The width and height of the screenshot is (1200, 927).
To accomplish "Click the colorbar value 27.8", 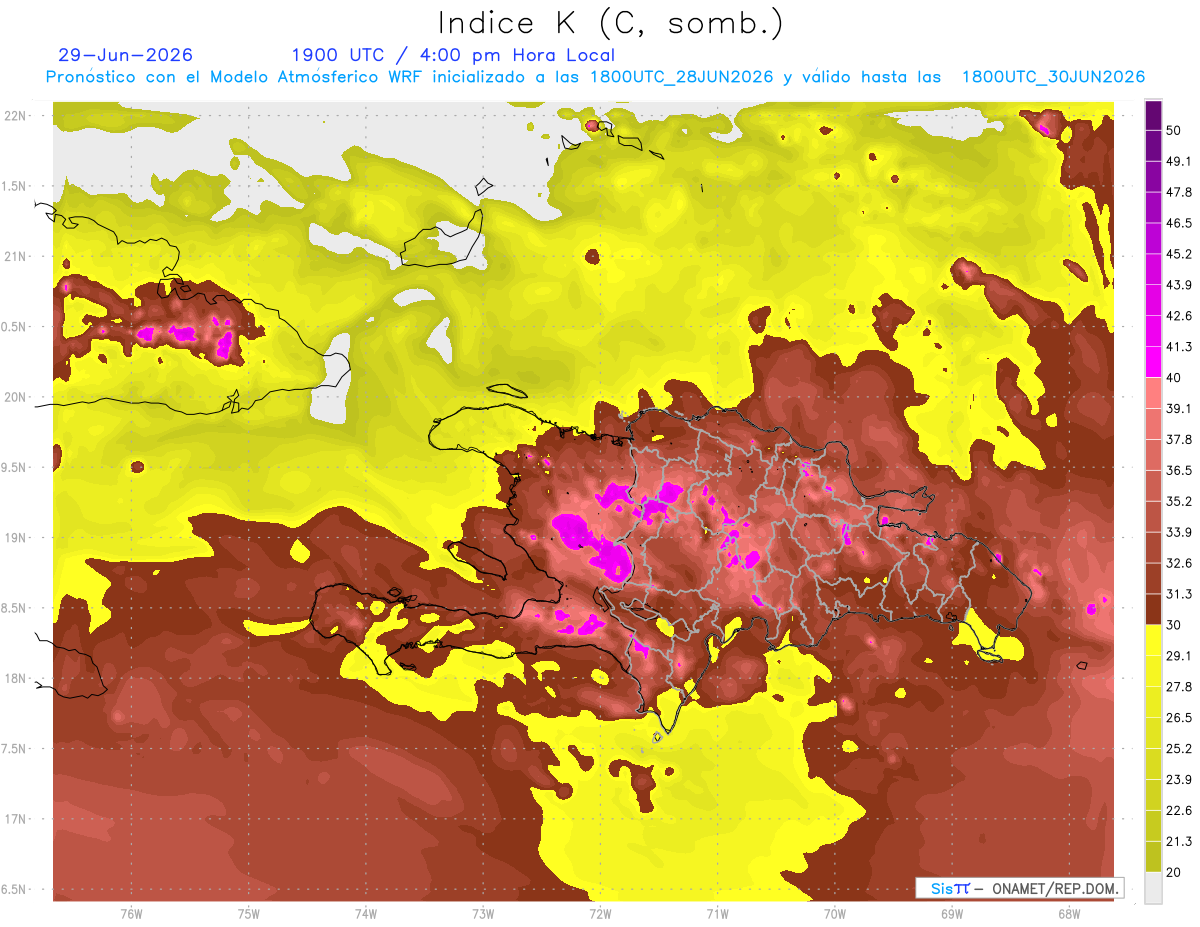I will pyautogui.click(x=1179, y=686).
